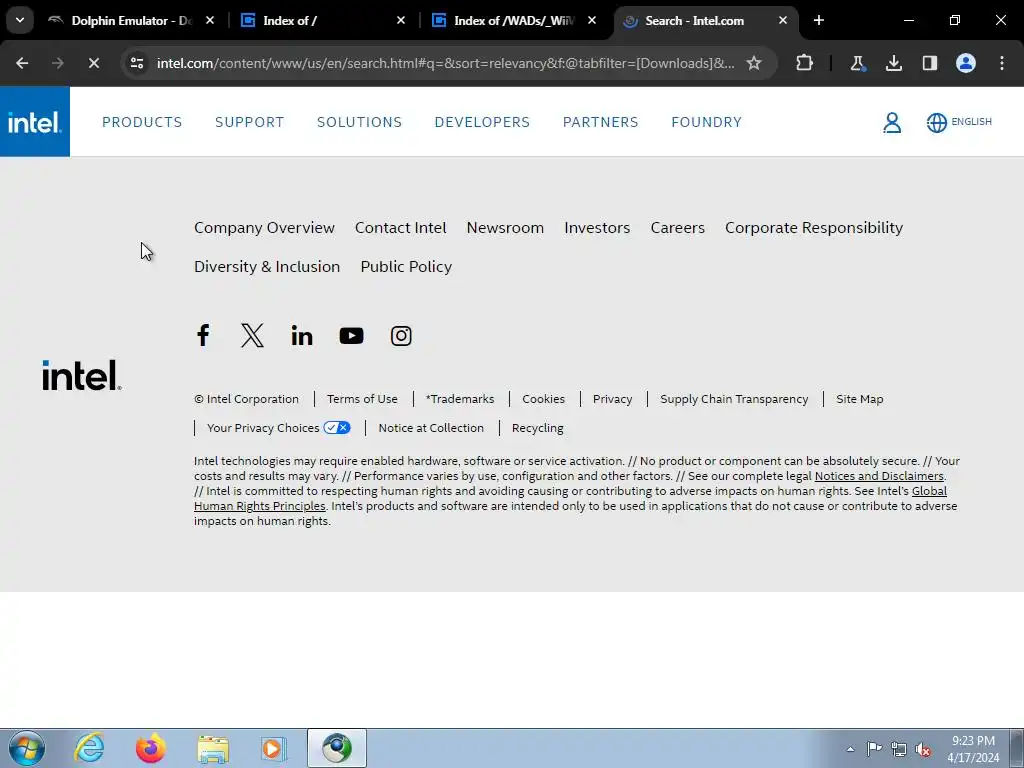
Task: Open the Windows Start button
Action: tap(27, 748)
